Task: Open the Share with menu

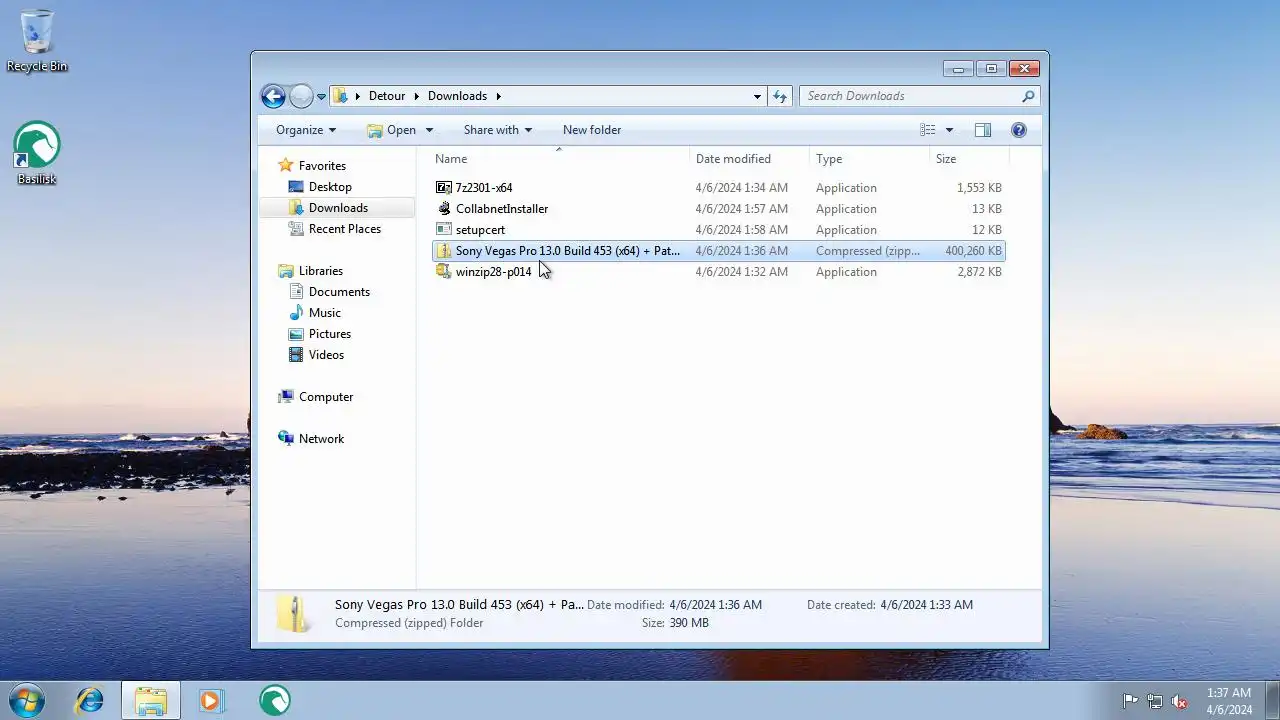Action: pyautogui.click(x=497, y=130)
